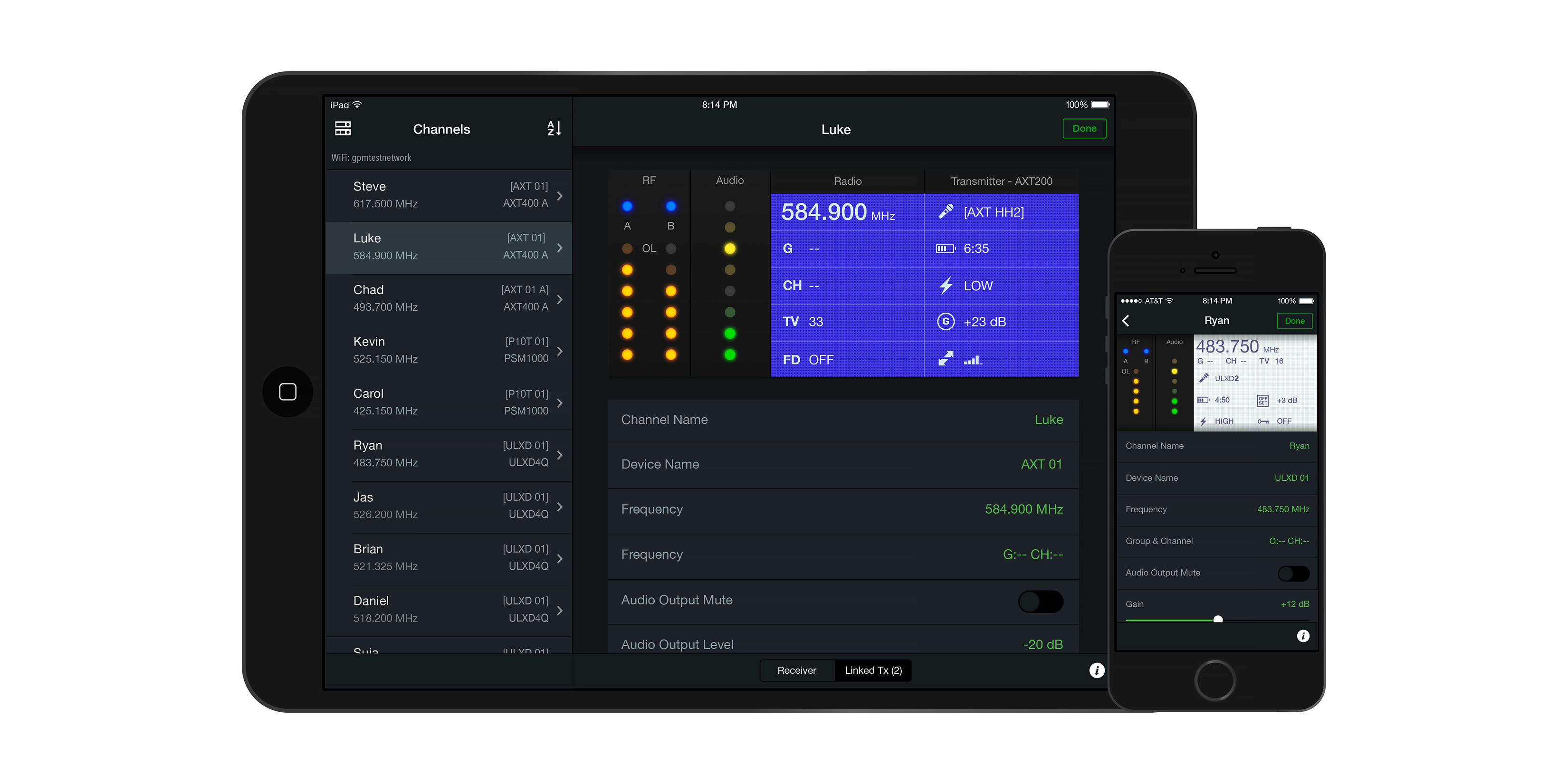Toggle iPhone Audio Output Mute switch
Viewport: 1568px width, 784px height.
(1293, 574)
